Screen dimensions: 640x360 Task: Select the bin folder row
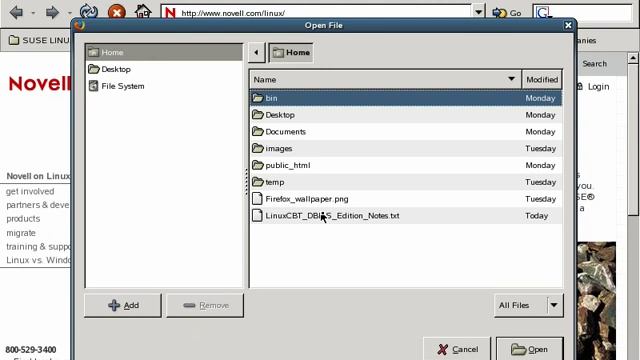coord(406,98)
